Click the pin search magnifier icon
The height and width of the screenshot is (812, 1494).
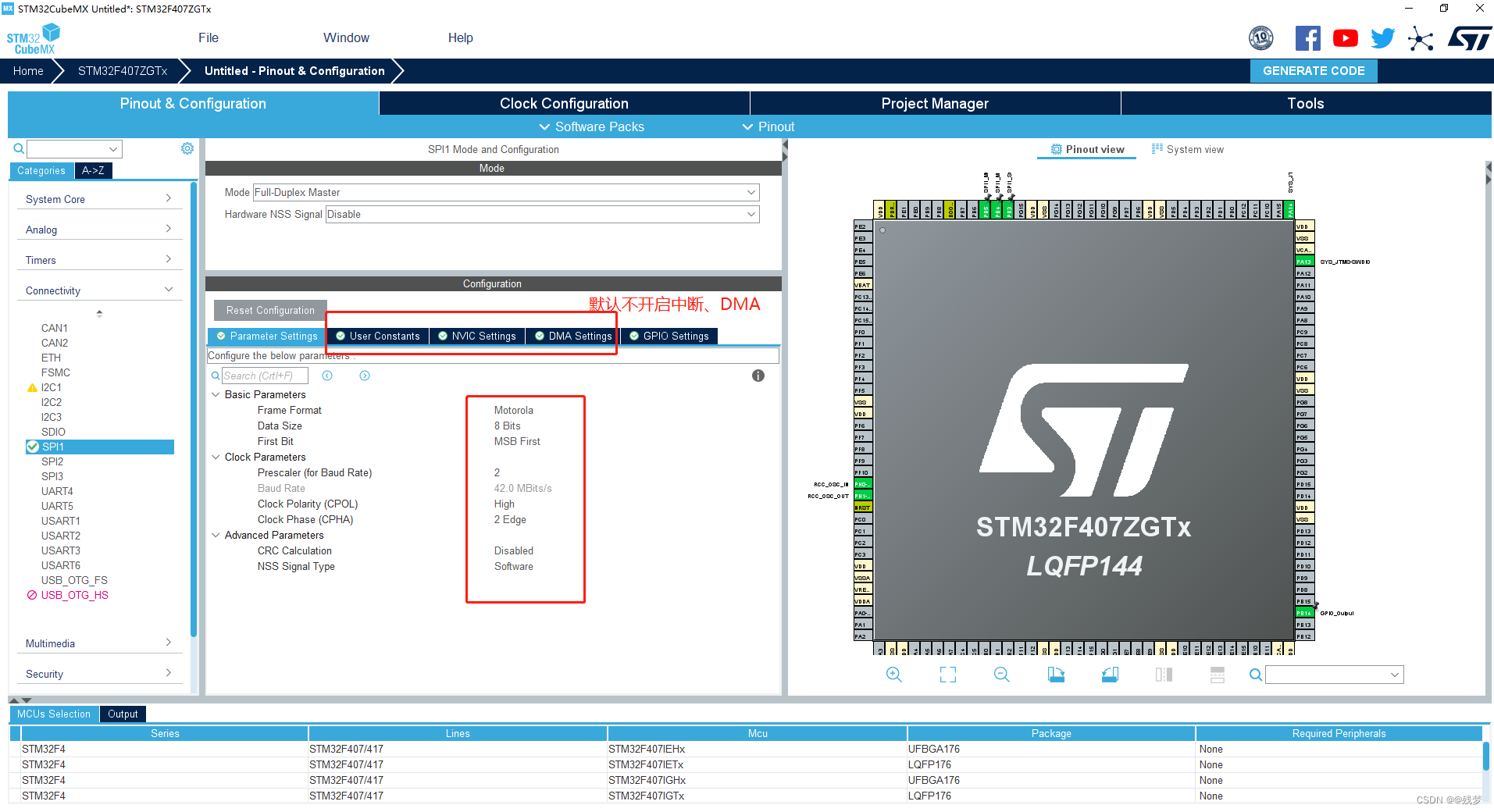click(1255, 675)
